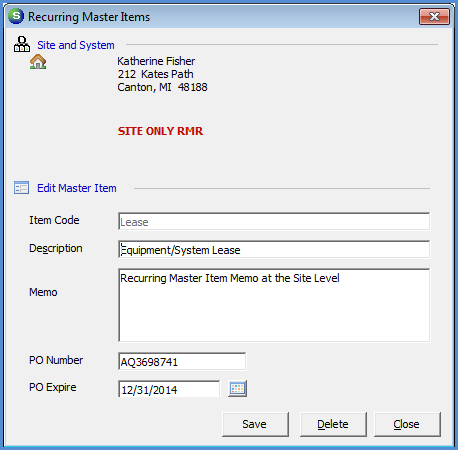Click the Save button
The width and height of the screenshot is (458, 450).
[x=255, y=424]
